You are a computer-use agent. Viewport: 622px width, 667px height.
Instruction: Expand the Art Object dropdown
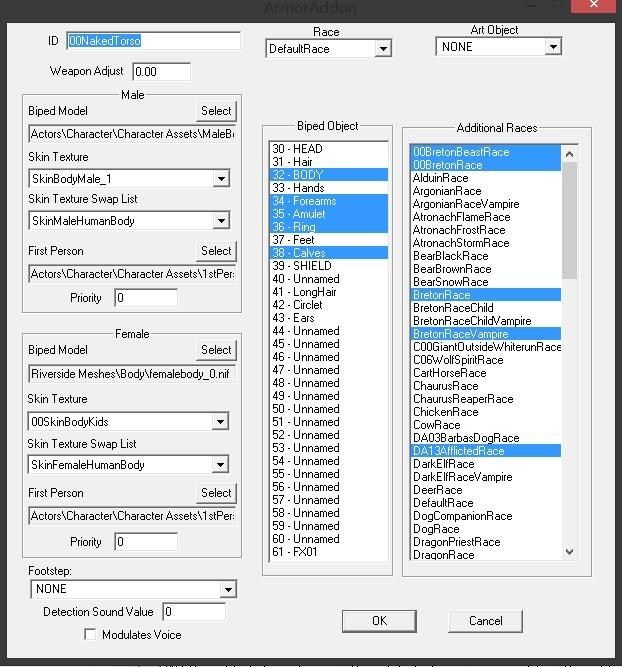point(553,47)
